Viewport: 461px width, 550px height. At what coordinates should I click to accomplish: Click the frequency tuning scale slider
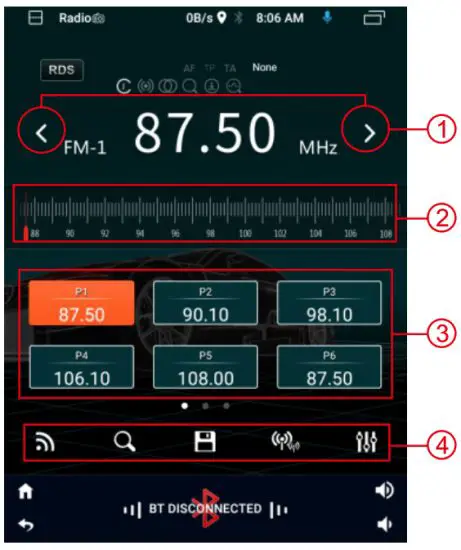coord(206,213)
